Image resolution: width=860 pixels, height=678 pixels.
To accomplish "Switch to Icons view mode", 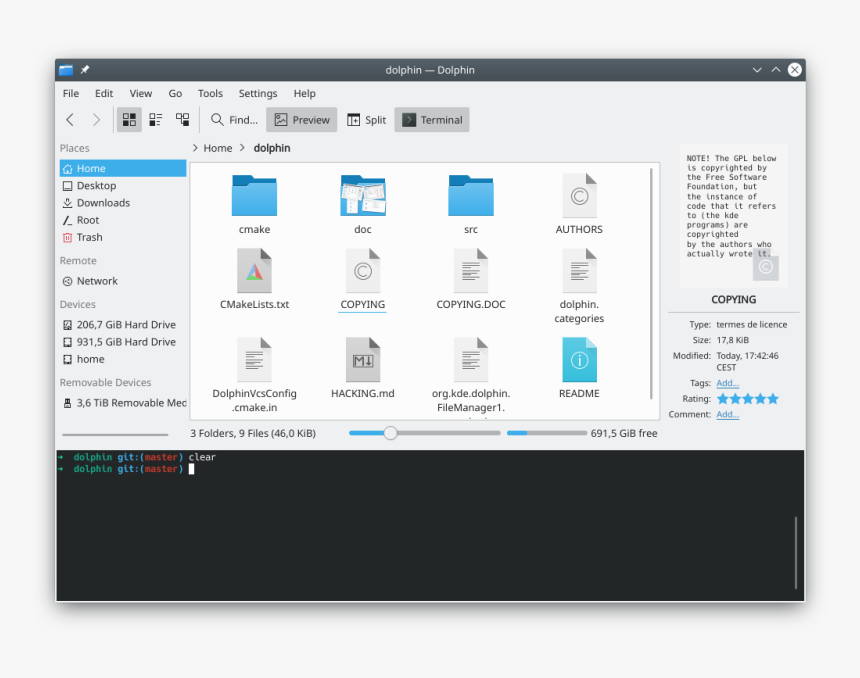I will (x=129, y=120).
